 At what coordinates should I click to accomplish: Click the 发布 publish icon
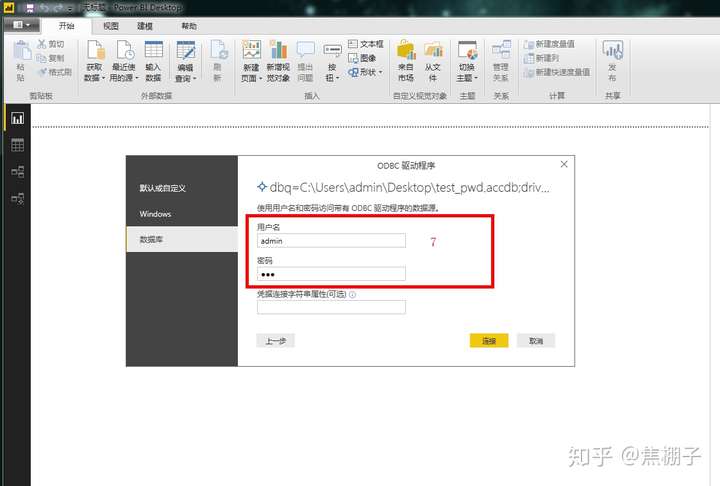coord(613,51)
